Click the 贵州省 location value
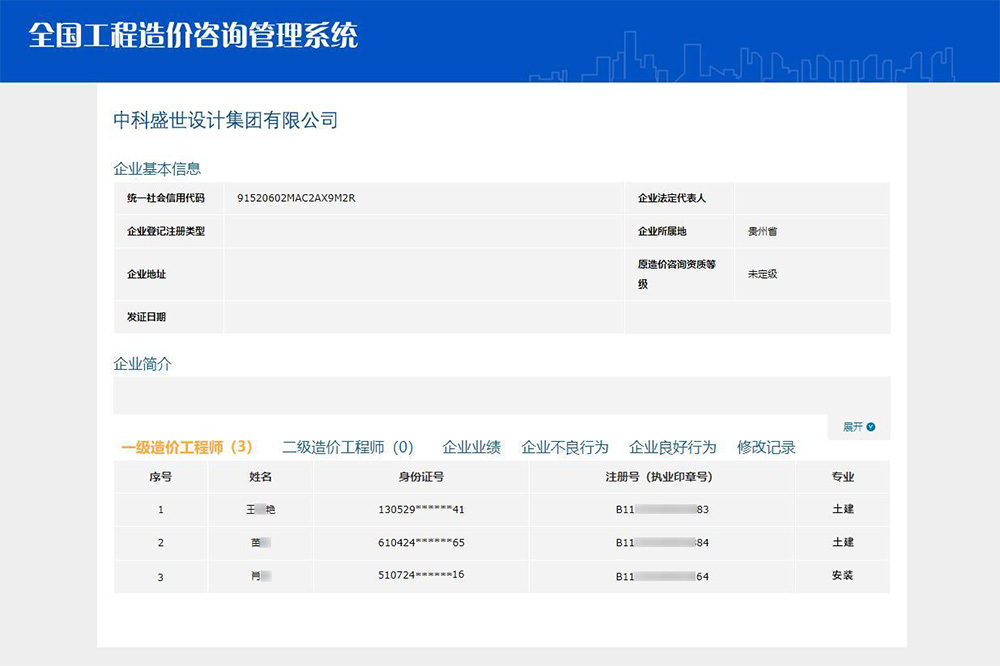This screenshot has height=666, width=1000. 762,231
